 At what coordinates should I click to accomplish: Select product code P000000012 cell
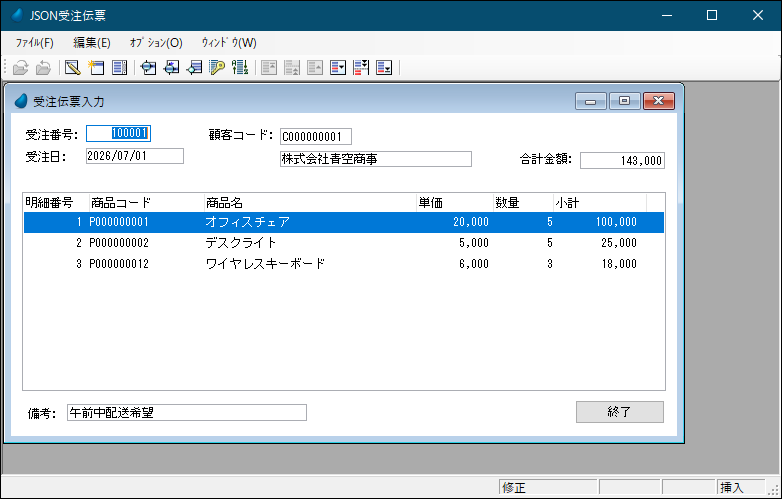tap(119, 264)
